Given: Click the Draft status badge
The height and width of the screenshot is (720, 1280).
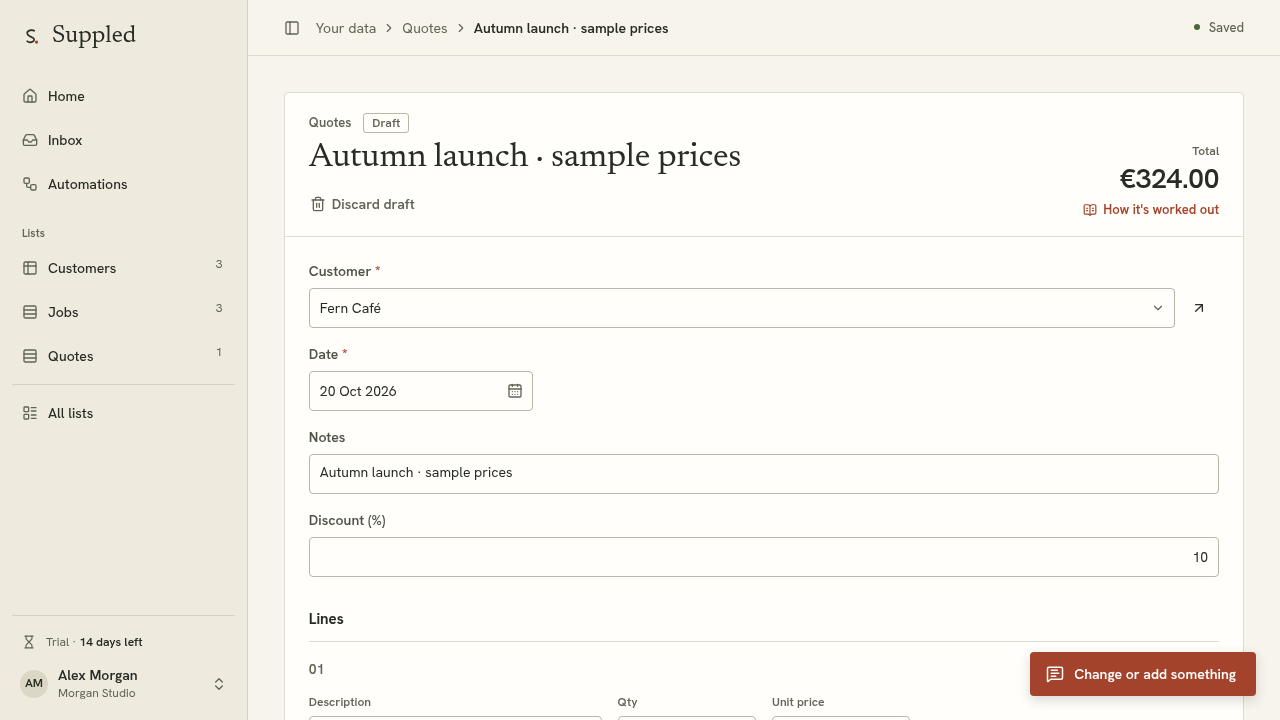Looking at the screenshot, I should [386, 123].
